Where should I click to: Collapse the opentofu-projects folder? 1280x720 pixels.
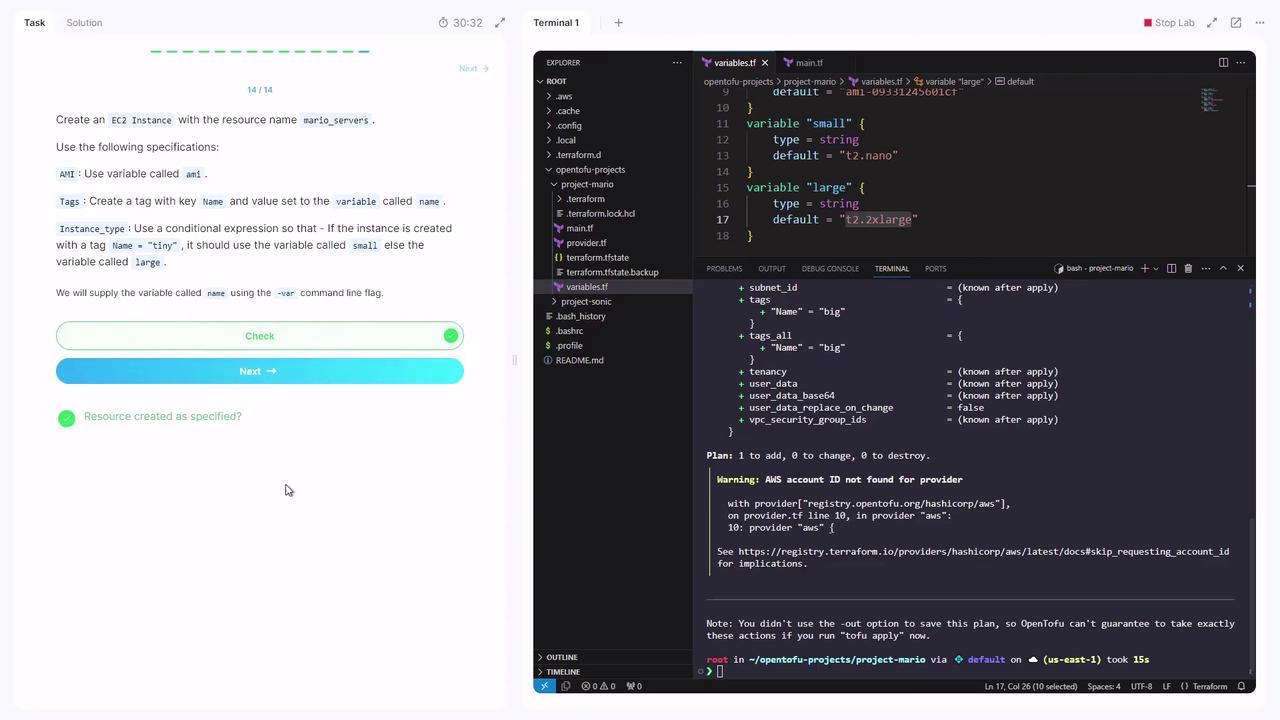coord(590,169)
